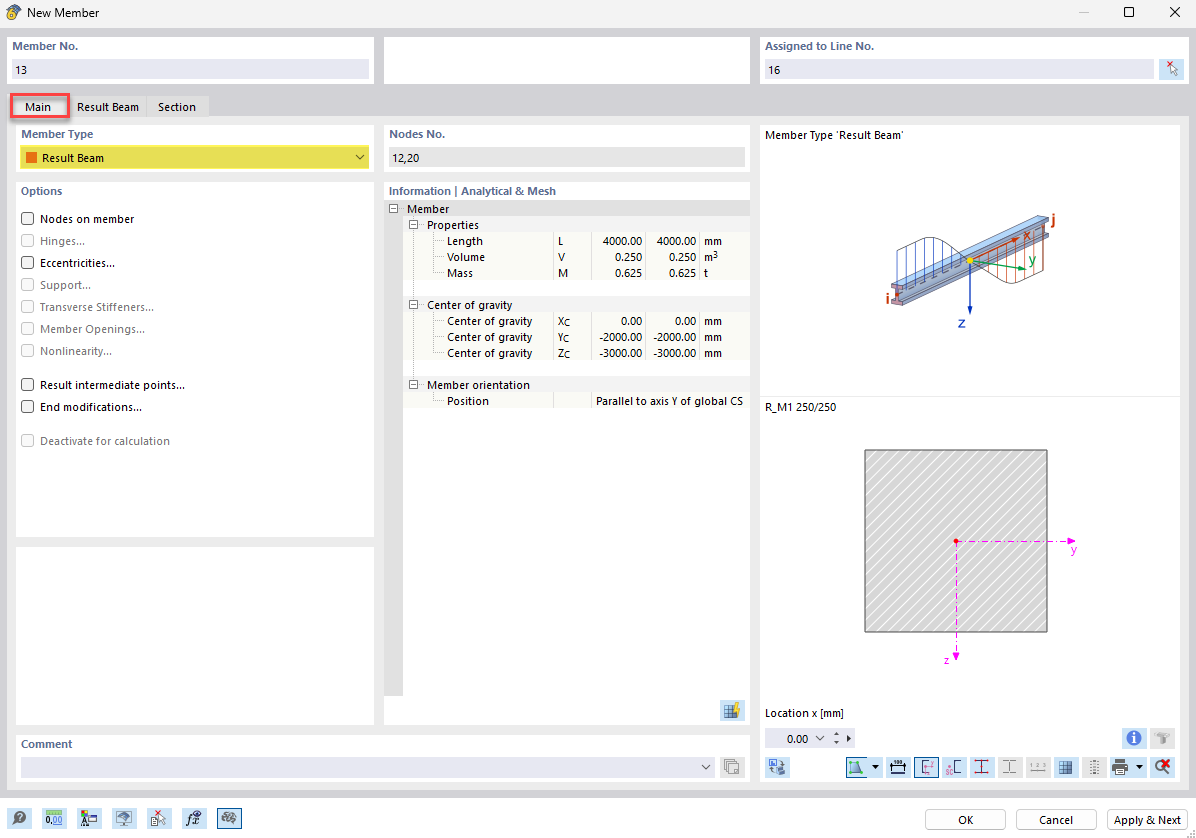Open the section info icon
This screenshot has width=1196, height=838.
1133,738
